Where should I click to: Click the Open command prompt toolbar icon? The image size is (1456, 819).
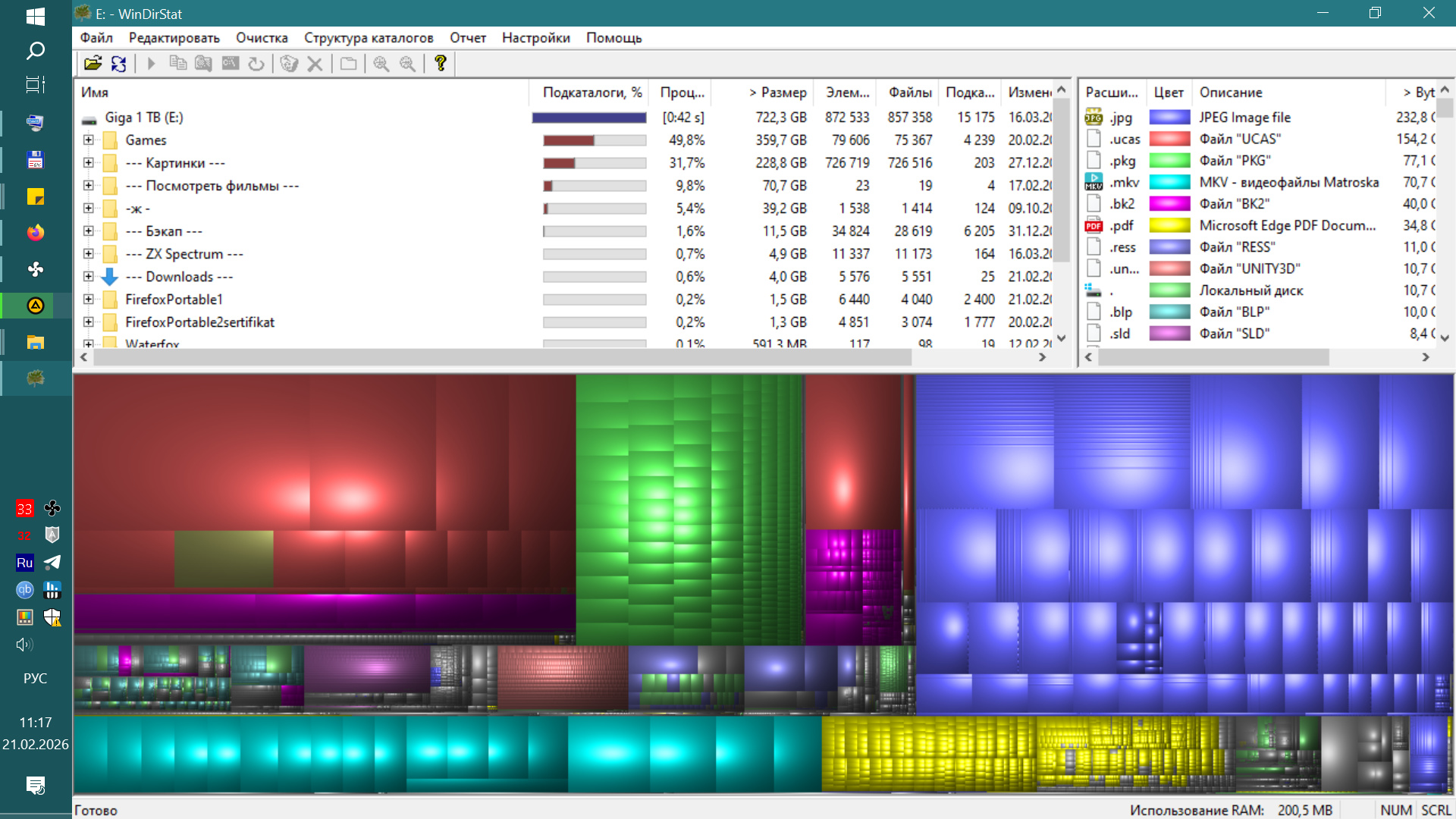click(231, 64)
